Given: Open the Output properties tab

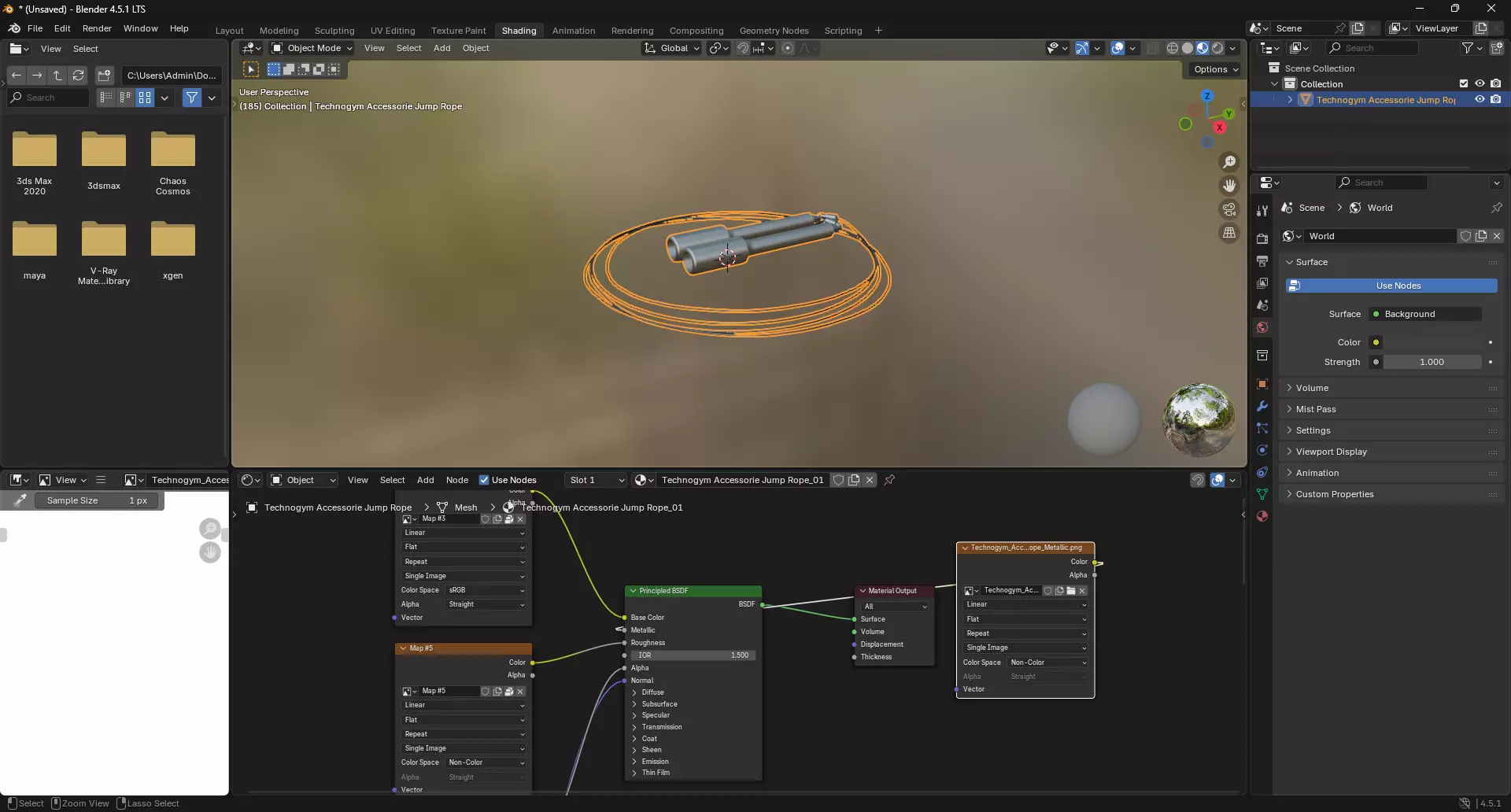Looking at the screenshot, I should [1262, 260].
